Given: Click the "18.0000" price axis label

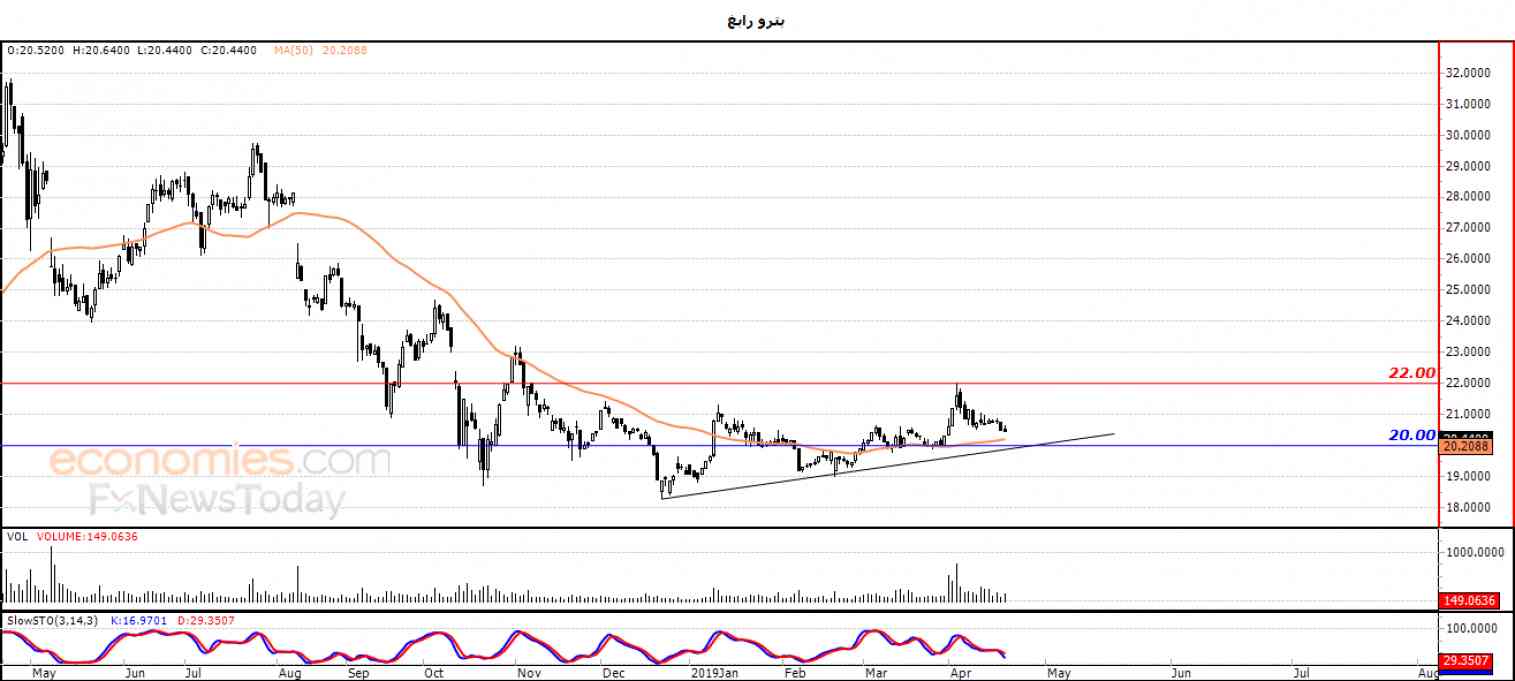Looking at the screenshot, I should pos(1468,508).
